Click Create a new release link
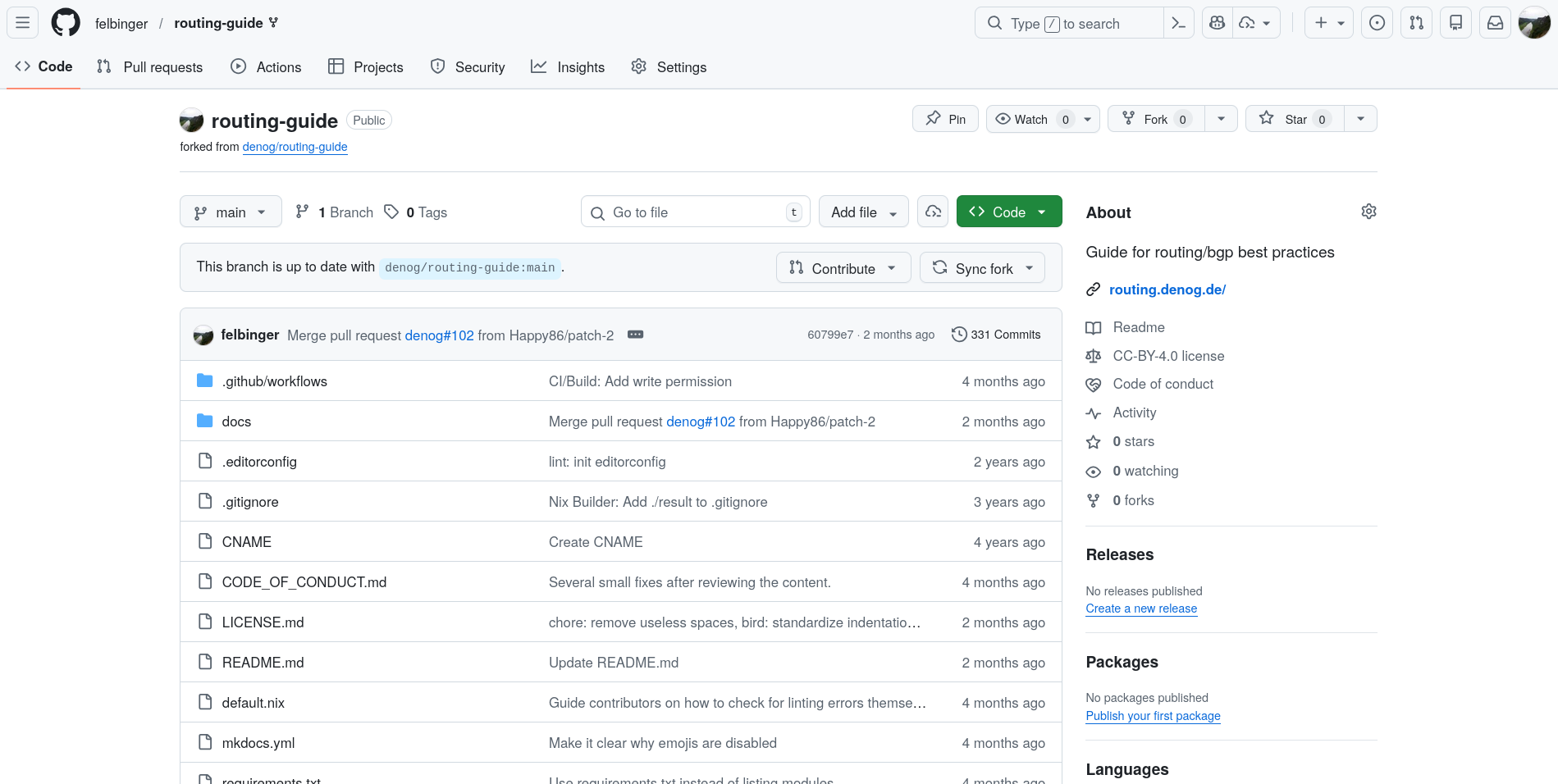The image size is (1558, 784). 1140,609
